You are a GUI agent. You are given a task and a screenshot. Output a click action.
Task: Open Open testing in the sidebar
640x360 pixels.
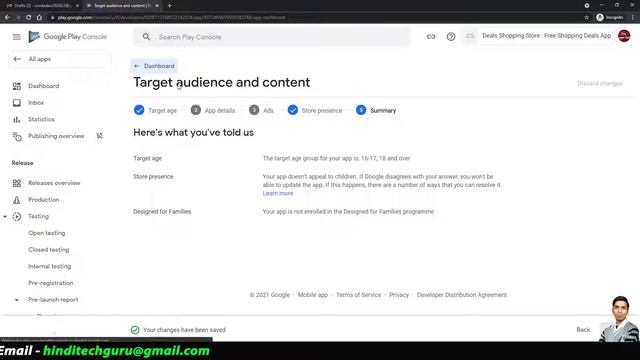[47, 233]
